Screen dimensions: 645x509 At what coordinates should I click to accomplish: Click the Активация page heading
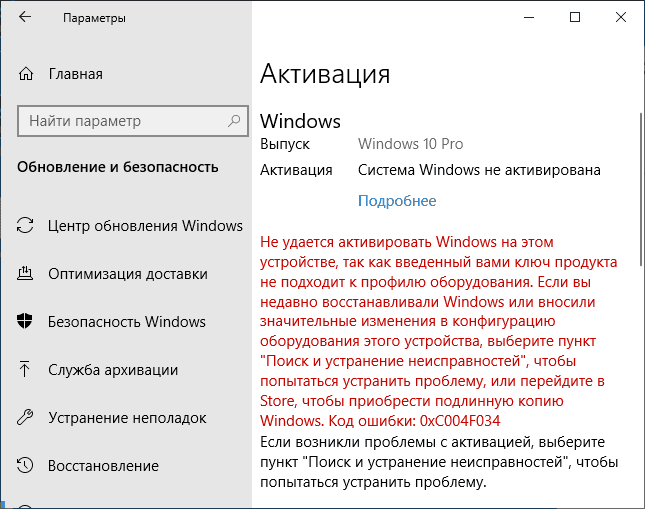click(325, 74)
